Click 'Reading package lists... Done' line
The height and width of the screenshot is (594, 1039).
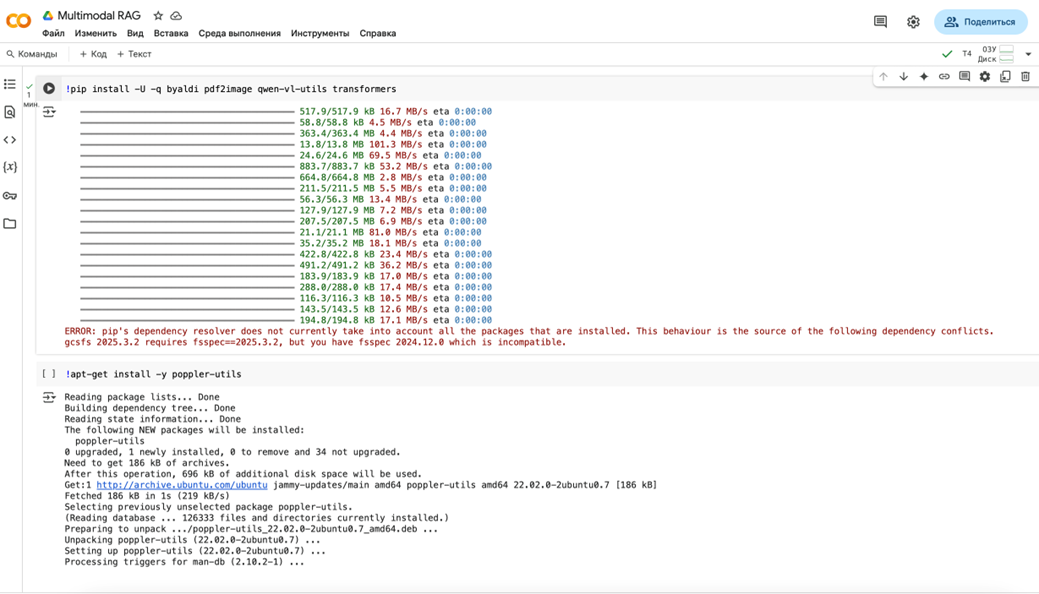[x=142, y=397]
